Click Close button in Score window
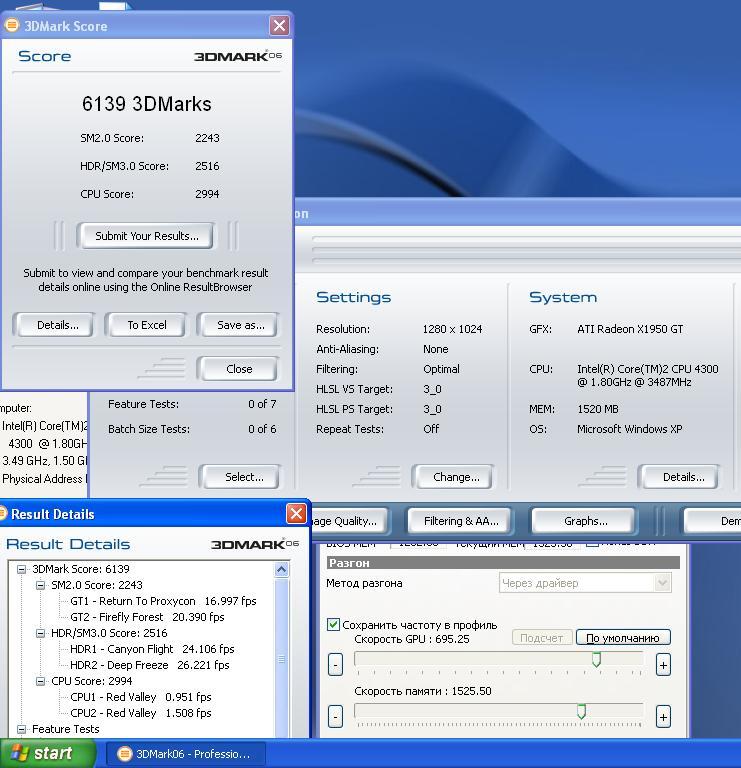The image size is (741, 768). click(x=239, y=369)
